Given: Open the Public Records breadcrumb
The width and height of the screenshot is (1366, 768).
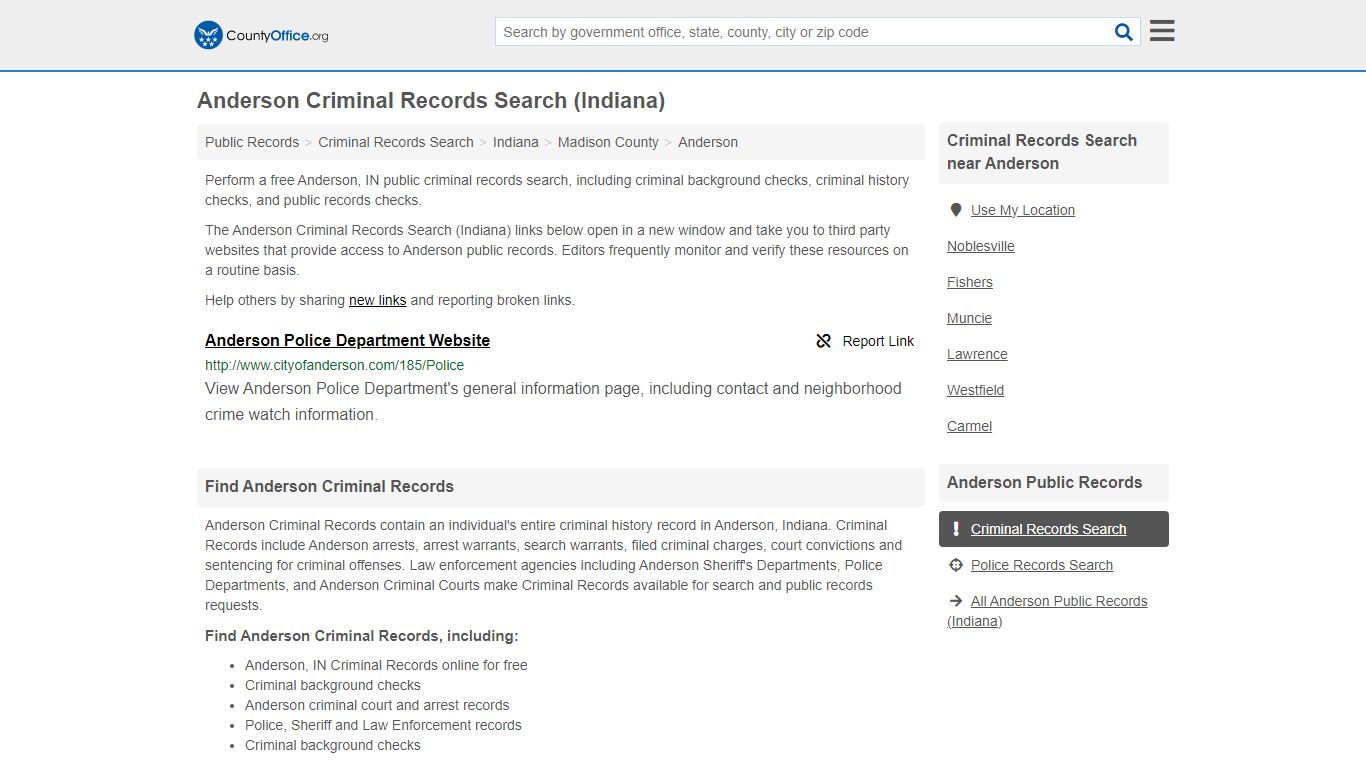Looking at the screenshot, I should click(x=252, y=142).
